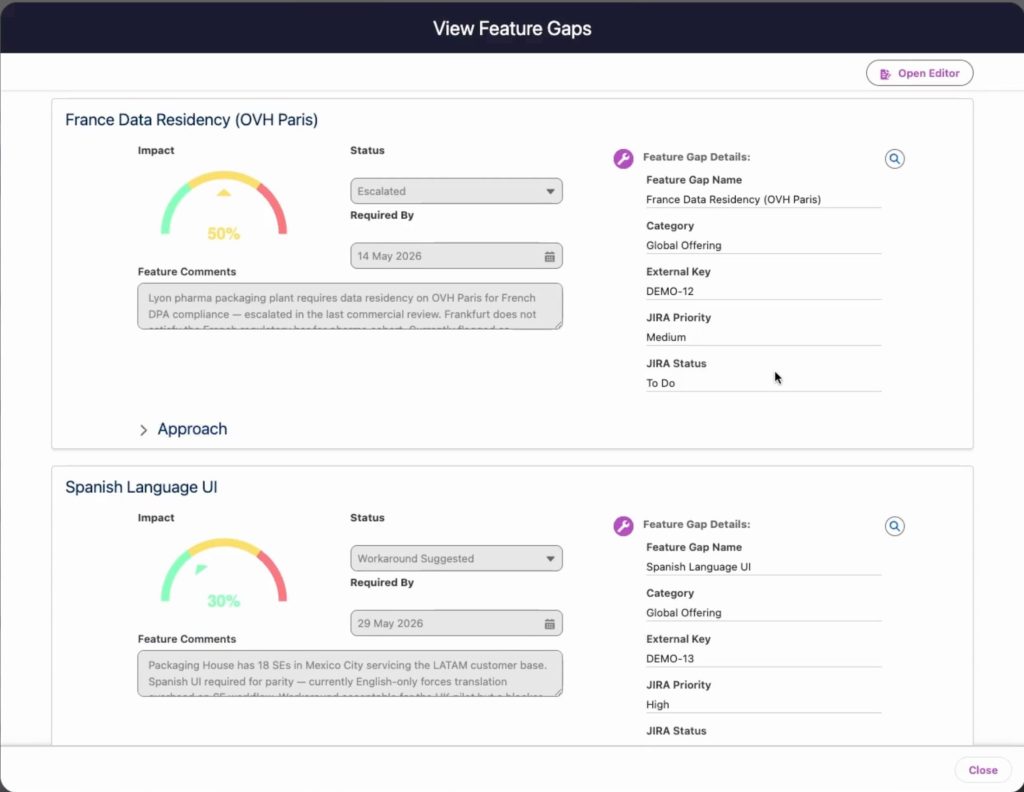The height and width of the screenshot is (792, 1024).
Task: Click JIRA Status value To Do
Action: 660,383
